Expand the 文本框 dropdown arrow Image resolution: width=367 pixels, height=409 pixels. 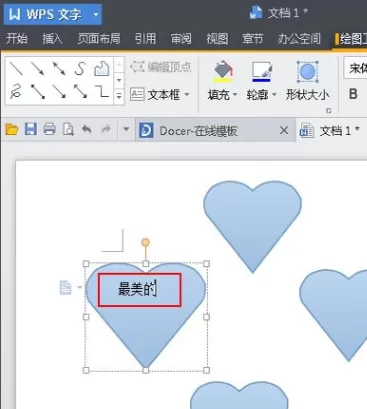(x=187, y=95)
